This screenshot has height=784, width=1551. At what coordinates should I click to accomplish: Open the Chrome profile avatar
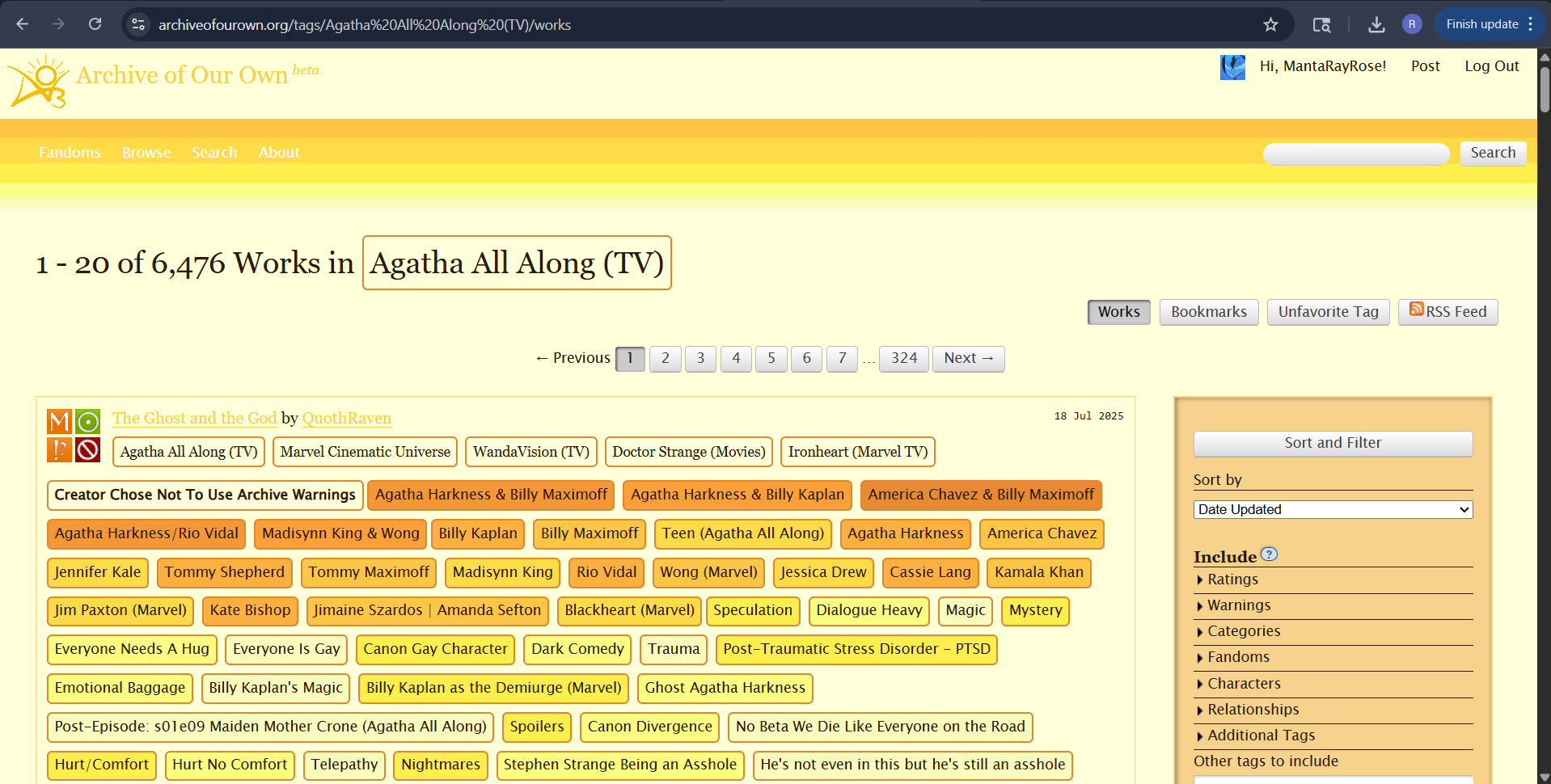tap(1412, 24)
